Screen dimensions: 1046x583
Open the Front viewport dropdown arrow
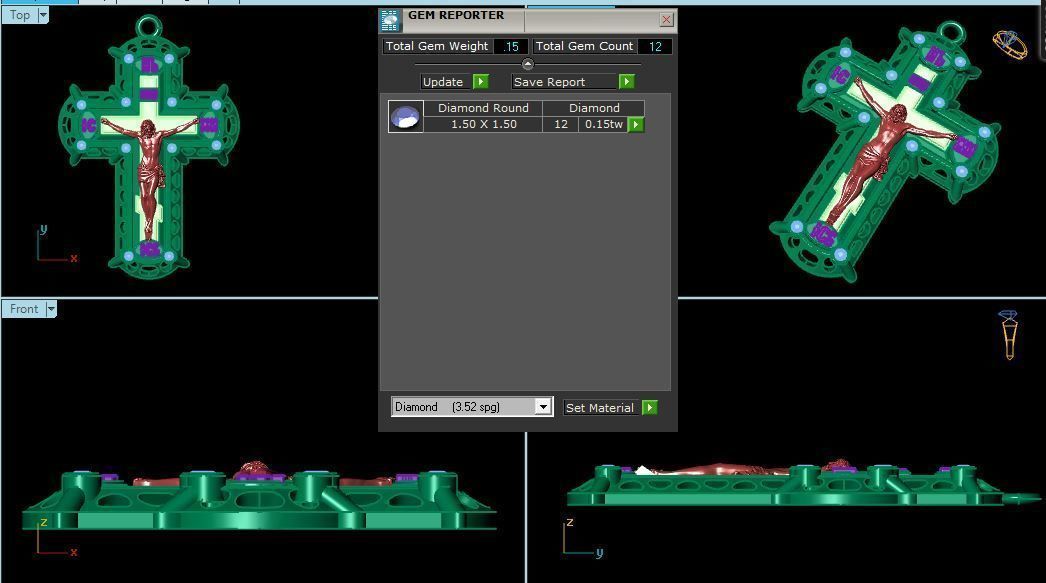[x=51, y=309]
